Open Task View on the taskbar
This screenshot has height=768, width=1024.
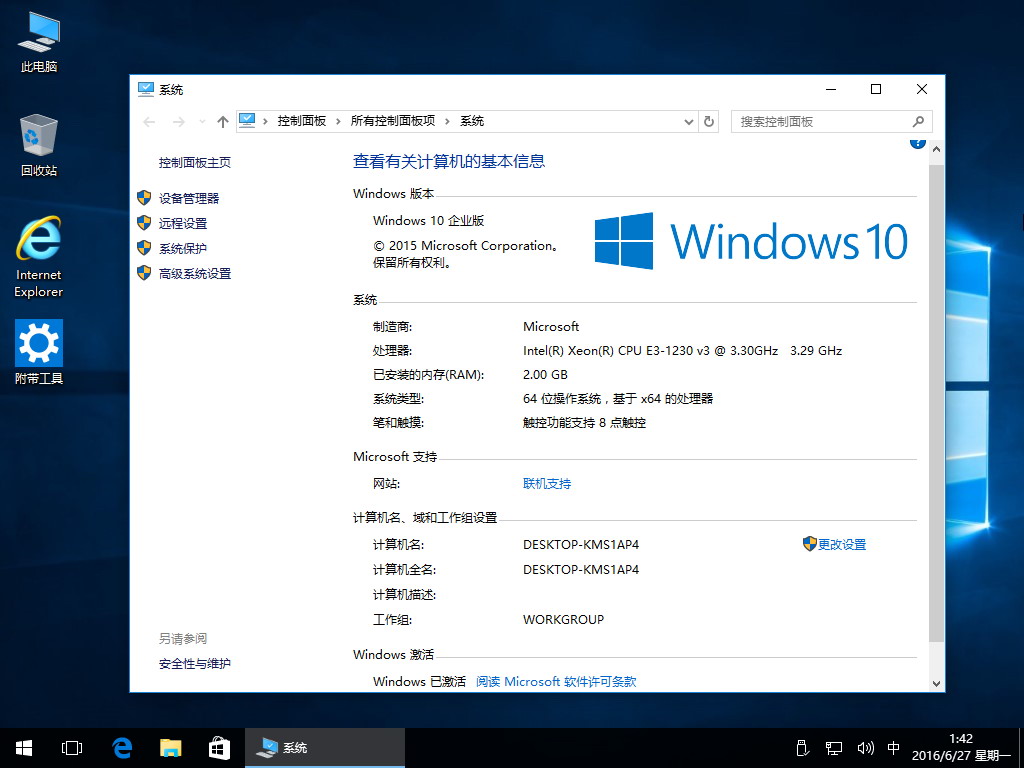pos(72,748)
